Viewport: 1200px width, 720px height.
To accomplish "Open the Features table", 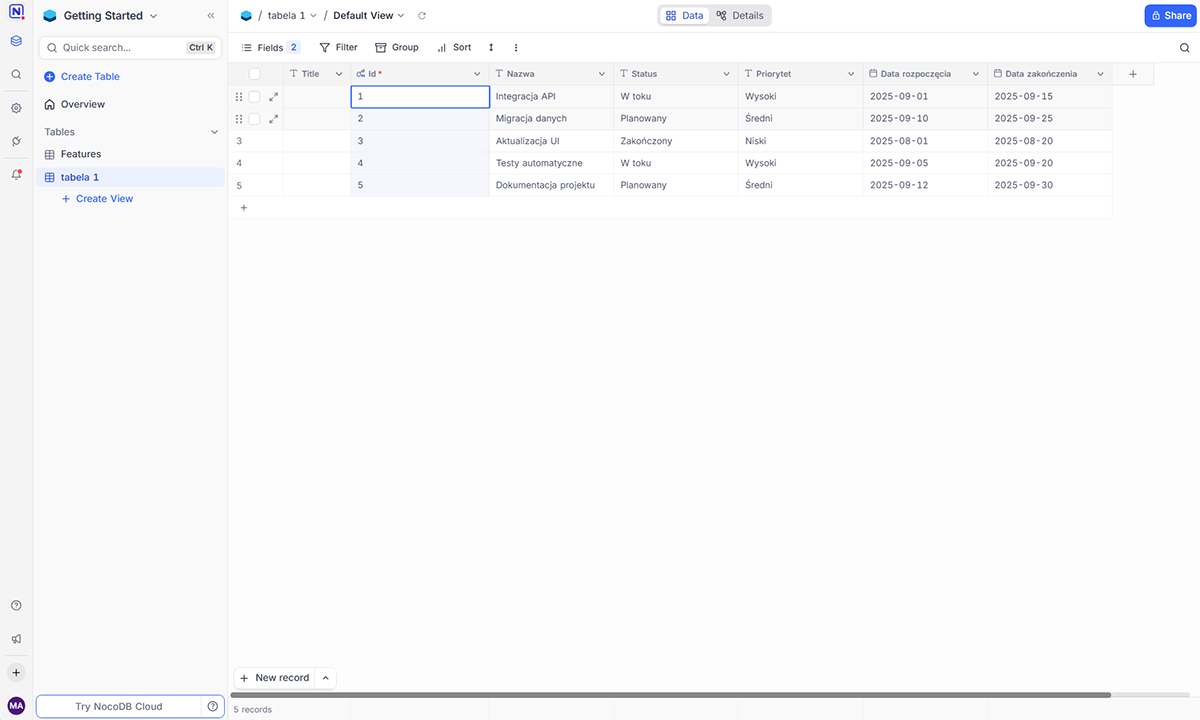I will [81, 154].
